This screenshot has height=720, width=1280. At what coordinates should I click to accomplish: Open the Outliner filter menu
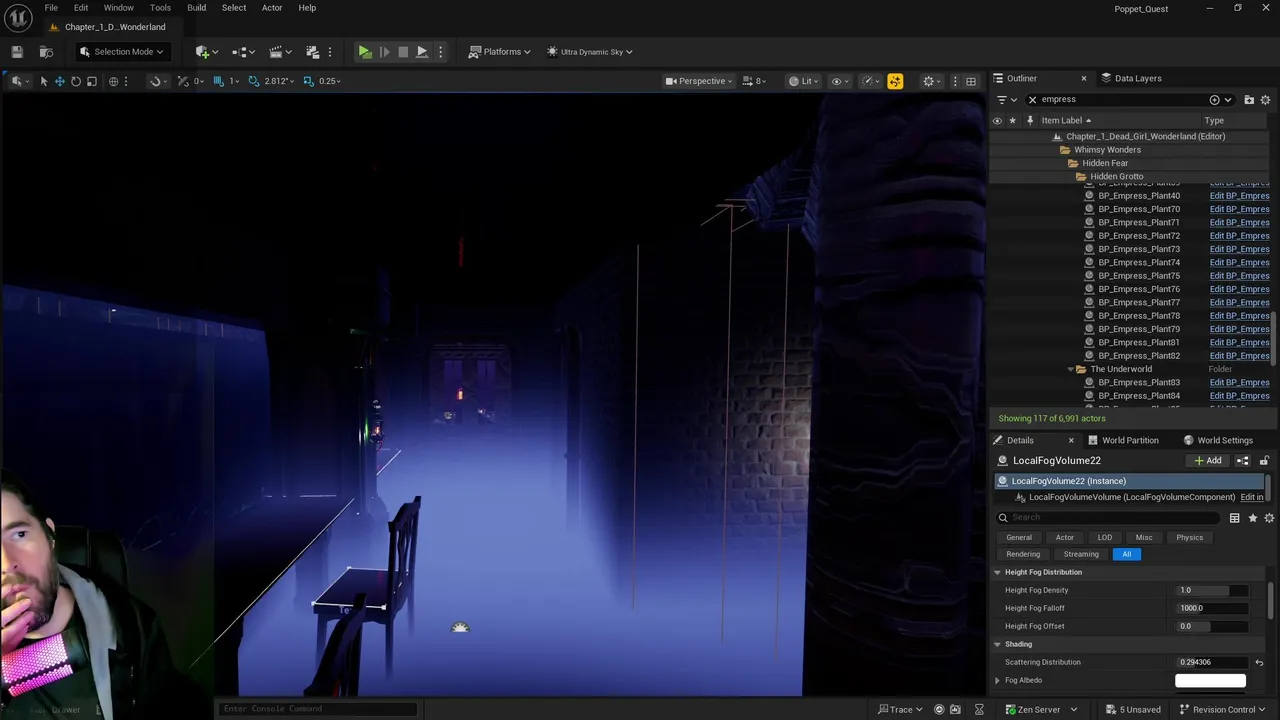point(1006,100)
